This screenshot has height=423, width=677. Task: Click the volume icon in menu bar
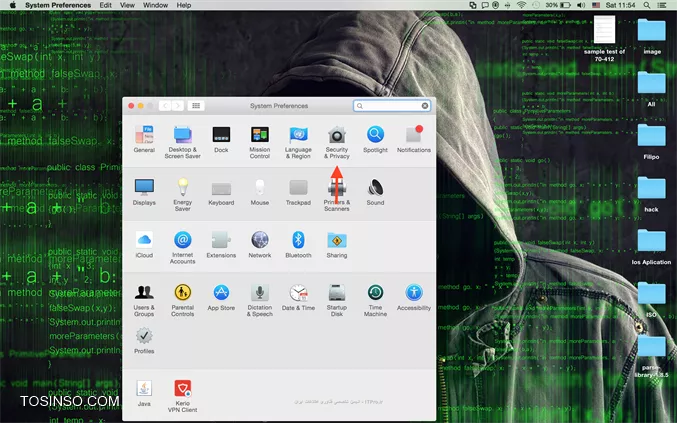pyautogui.click(x=581, y=5)
